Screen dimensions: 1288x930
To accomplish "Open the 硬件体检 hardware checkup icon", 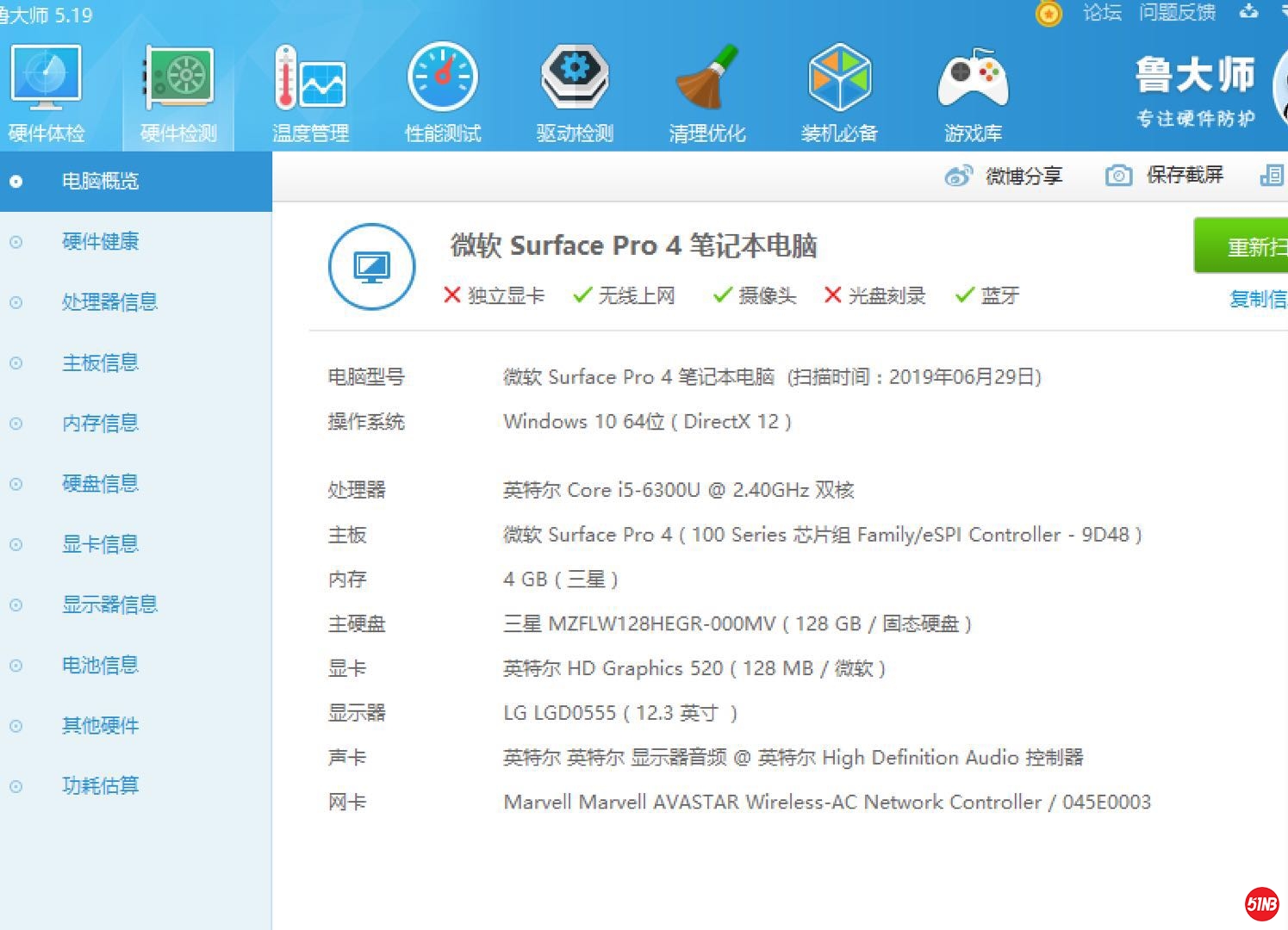I will pos(47,81).
